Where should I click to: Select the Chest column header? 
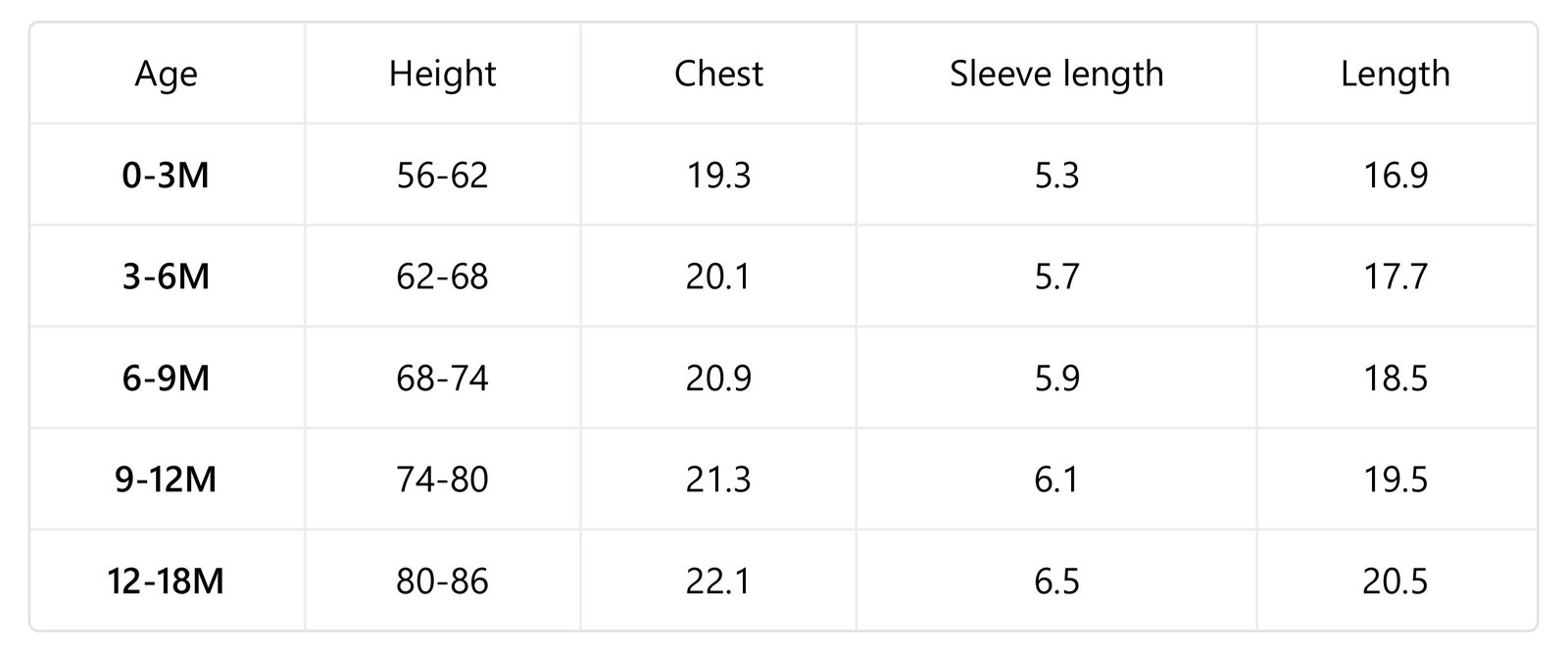click(x=718, y=75)
